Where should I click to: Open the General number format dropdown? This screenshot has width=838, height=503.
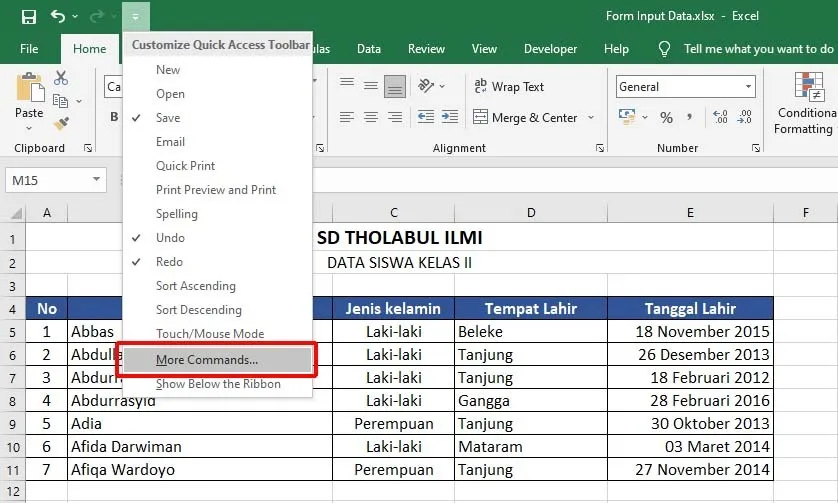tap(747, 87)
